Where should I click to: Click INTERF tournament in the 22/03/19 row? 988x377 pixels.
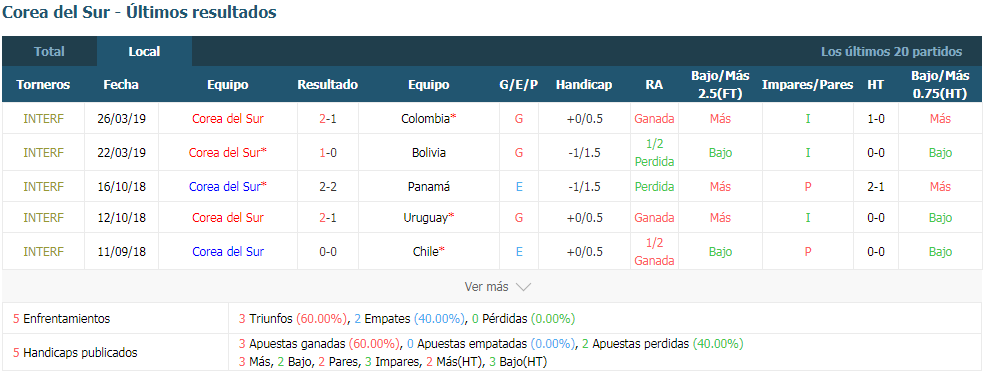tap(43, 153)
